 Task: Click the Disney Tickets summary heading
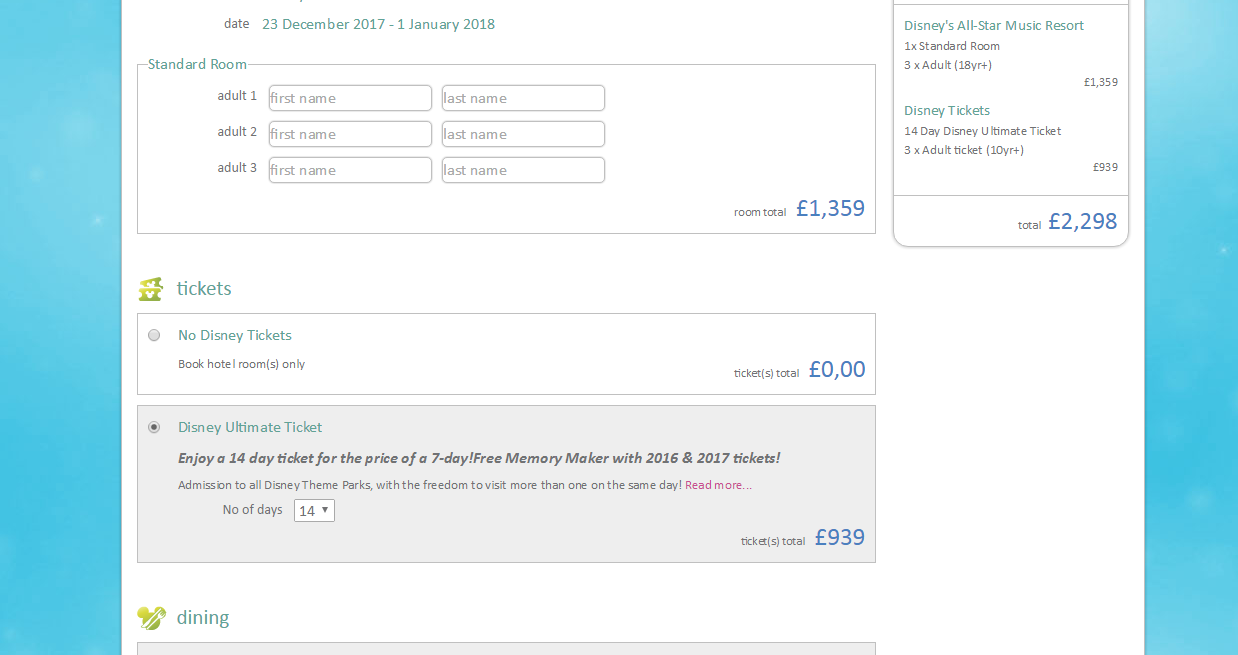point(947,111)
